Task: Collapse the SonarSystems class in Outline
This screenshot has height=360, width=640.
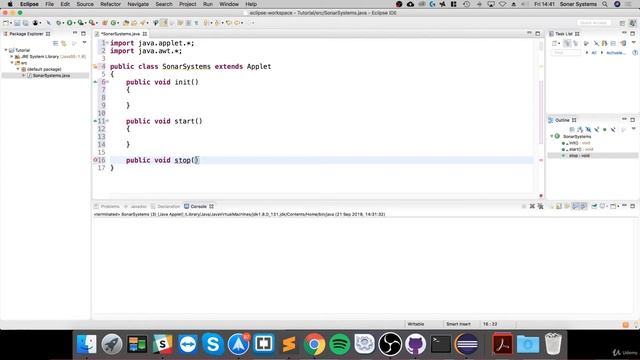Action: pos(552,136)
